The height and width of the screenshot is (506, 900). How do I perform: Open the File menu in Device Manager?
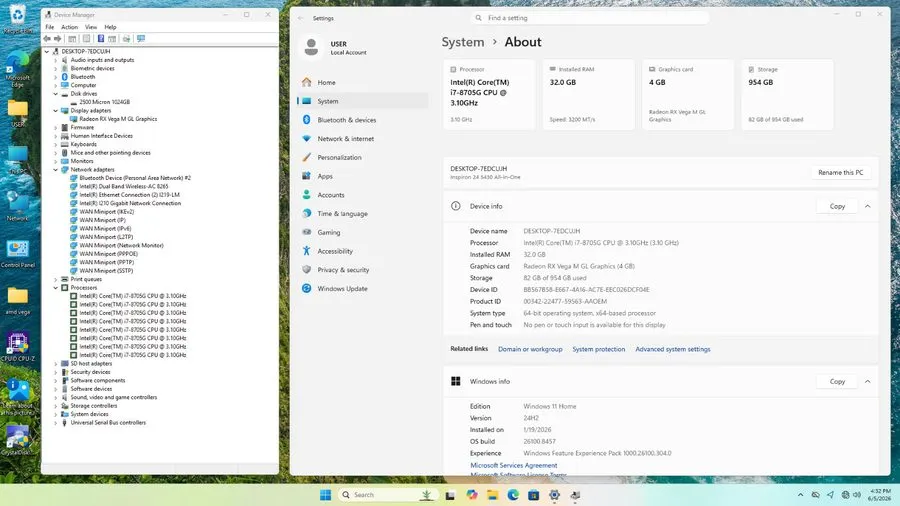tap(50, 27)
